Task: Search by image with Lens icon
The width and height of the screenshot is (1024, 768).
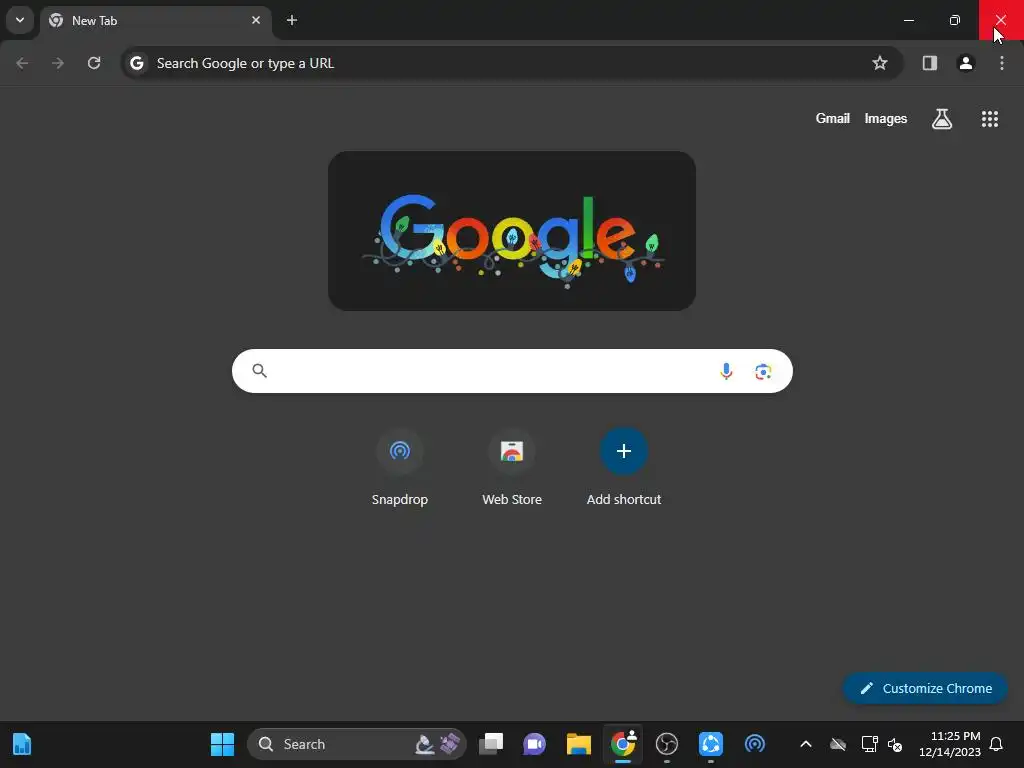Action: coord(763,372)
